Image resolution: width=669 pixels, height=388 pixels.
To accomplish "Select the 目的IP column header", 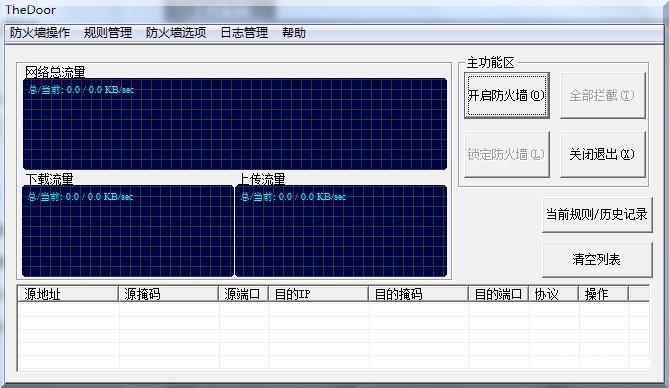I will pyautogui.click(x=318, y=294).
